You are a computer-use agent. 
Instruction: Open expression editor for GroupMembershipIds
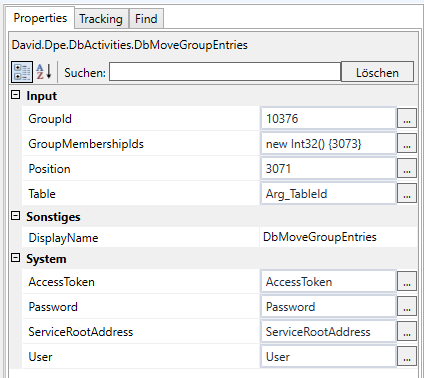[x=407, y=143]
